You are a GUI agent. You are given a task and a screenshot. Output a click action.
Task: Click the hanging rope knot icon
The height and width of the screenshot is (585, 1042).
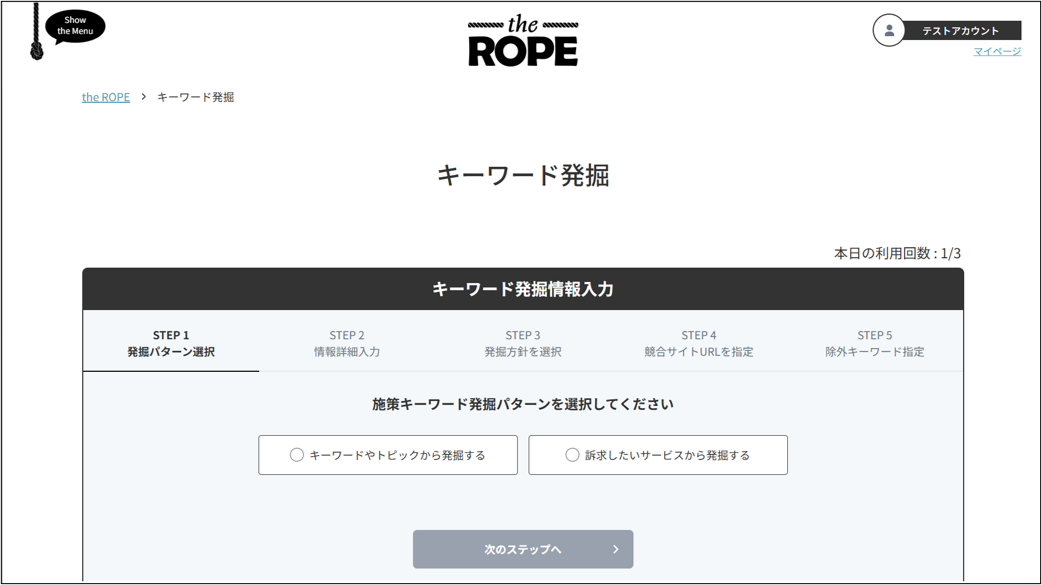point(37,46)
